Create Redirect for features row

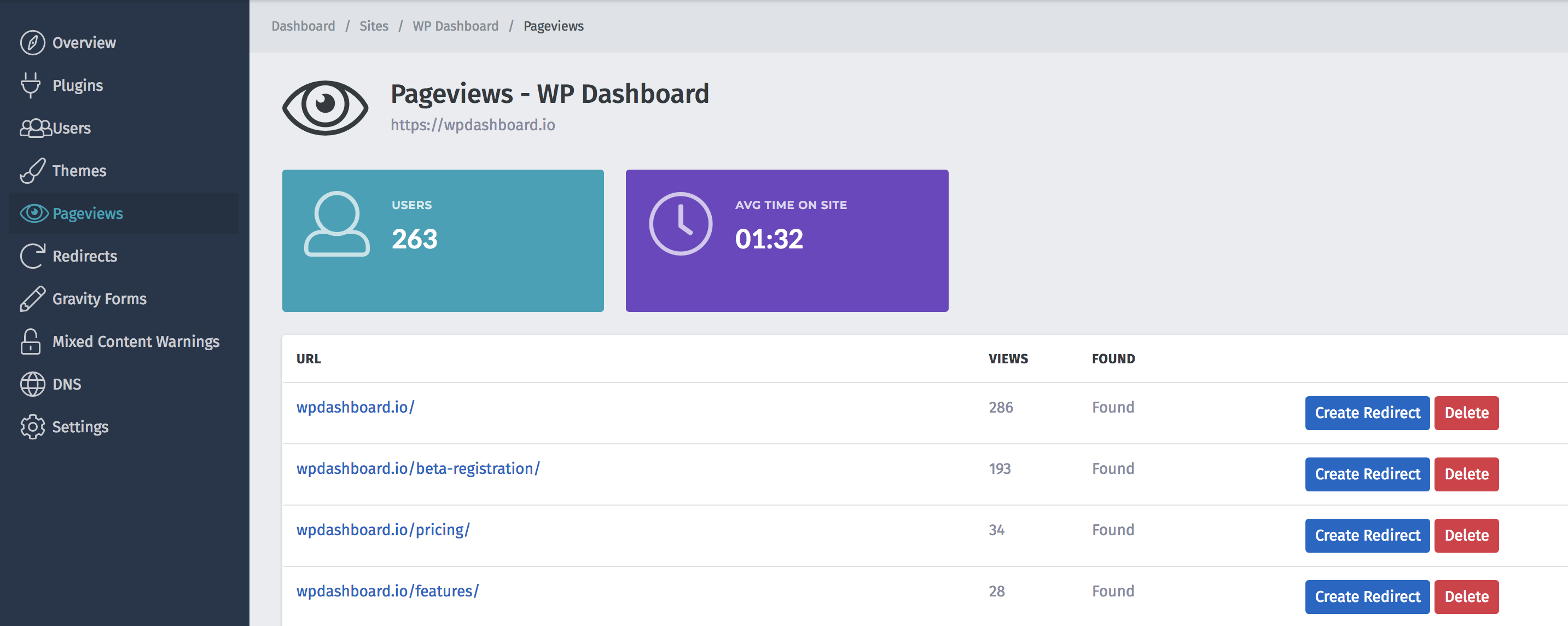[1367, 597]
